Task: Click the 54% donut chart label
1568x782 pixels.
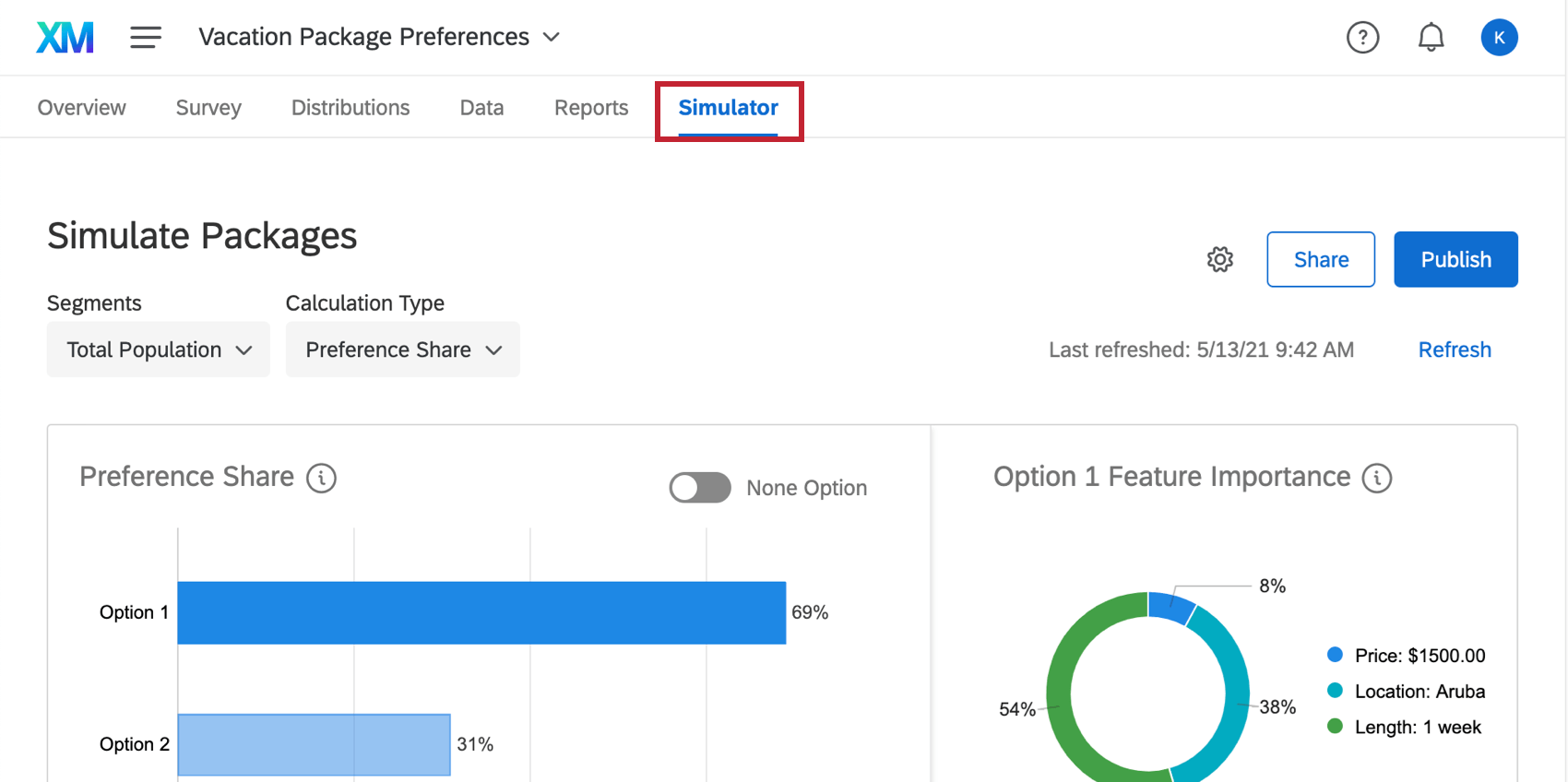Action: pos(1017,709)
